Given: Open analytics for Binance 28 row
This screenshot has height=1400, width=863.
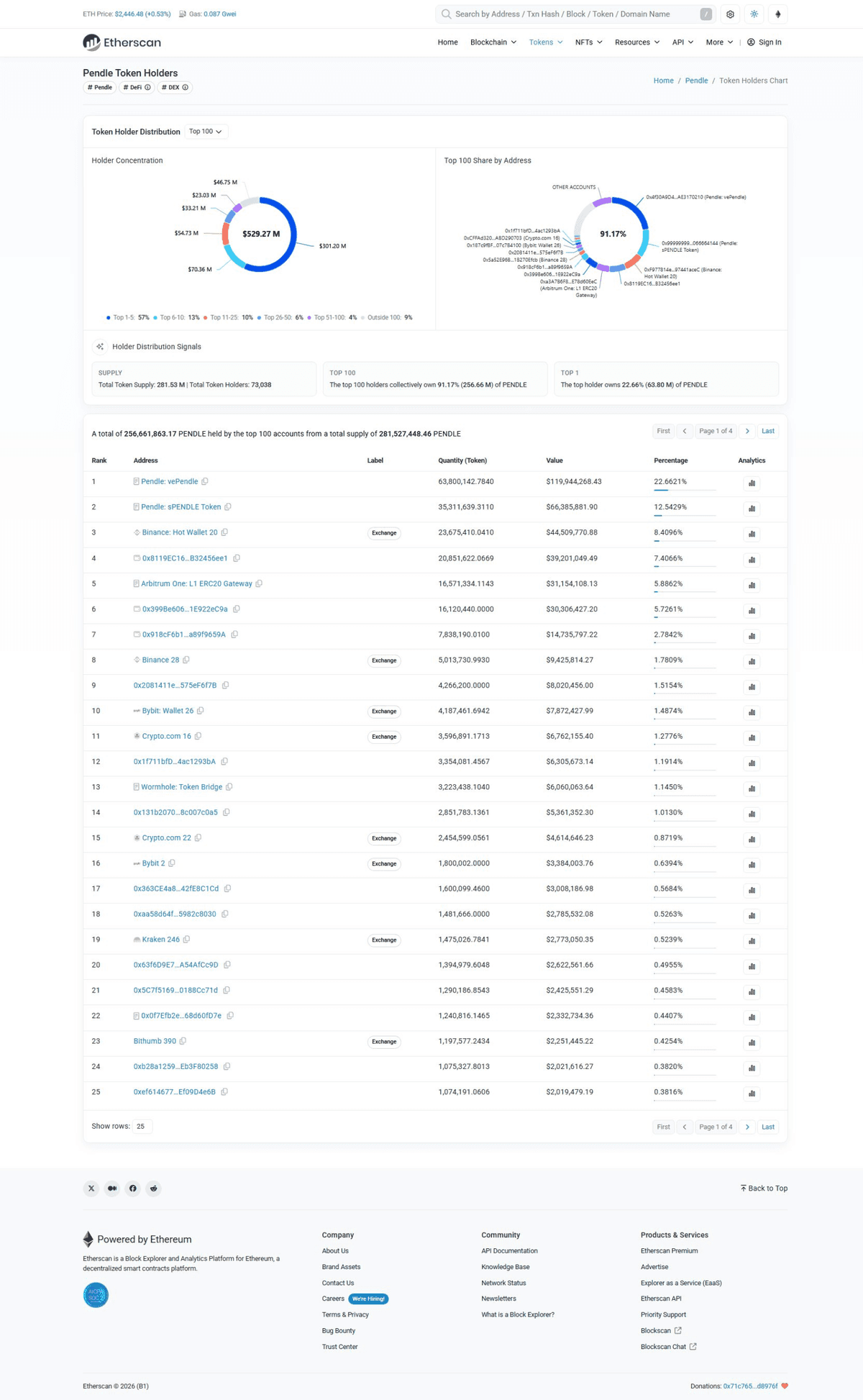Looking at the screenshot, I should point(752,661).
